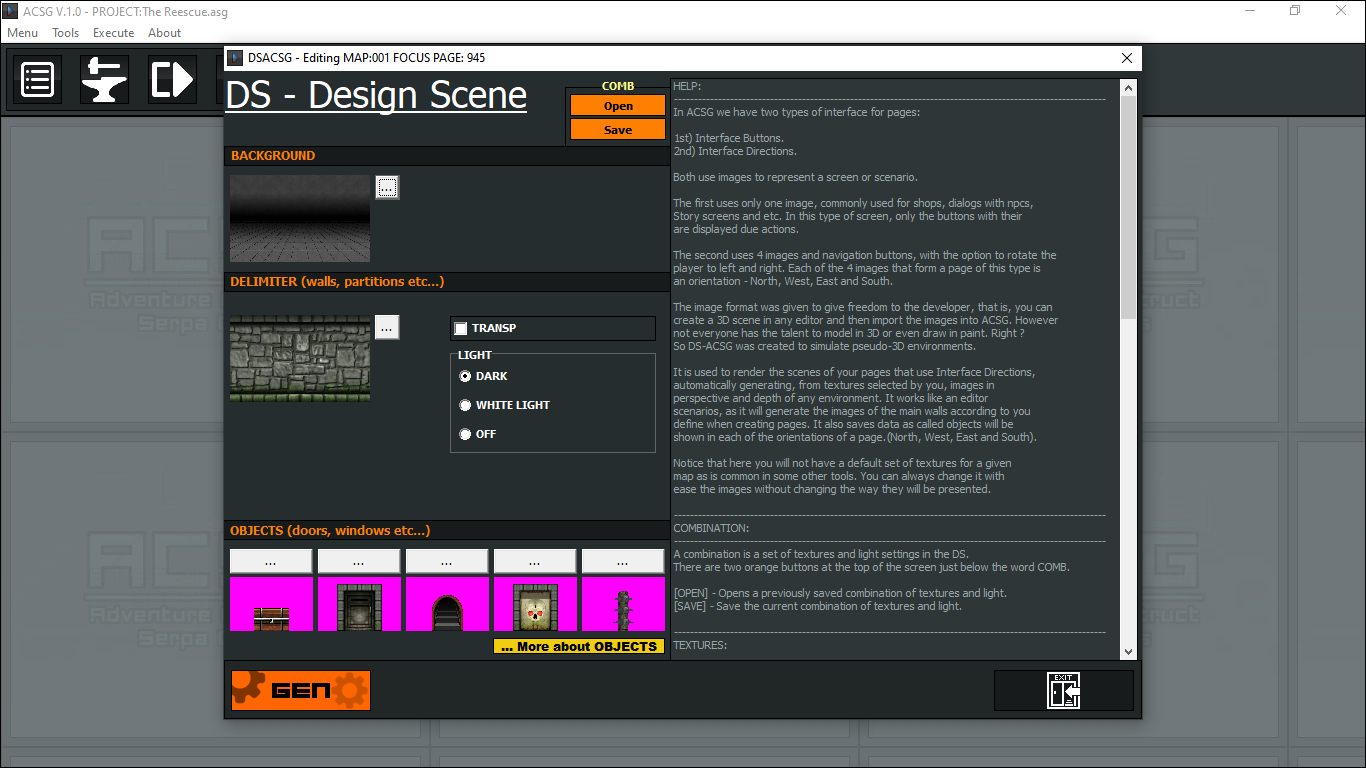This screenshot has height=768, width=1366.
Task: Open the Tools menu
Action: (x=66, y=33)
